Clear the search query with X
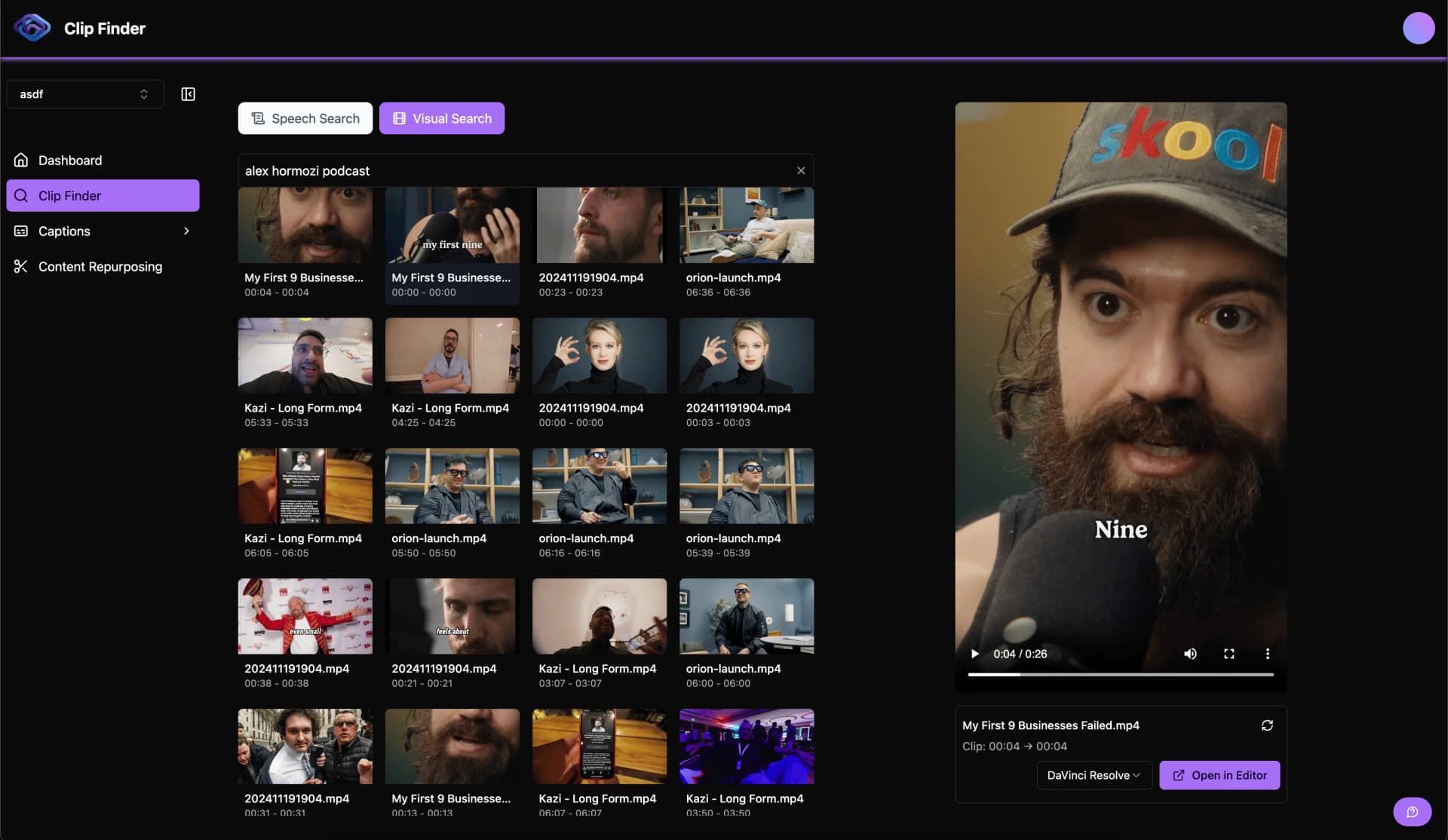Image resolution: width=1448 pixels, height=840 pixels. pos(801,170)
